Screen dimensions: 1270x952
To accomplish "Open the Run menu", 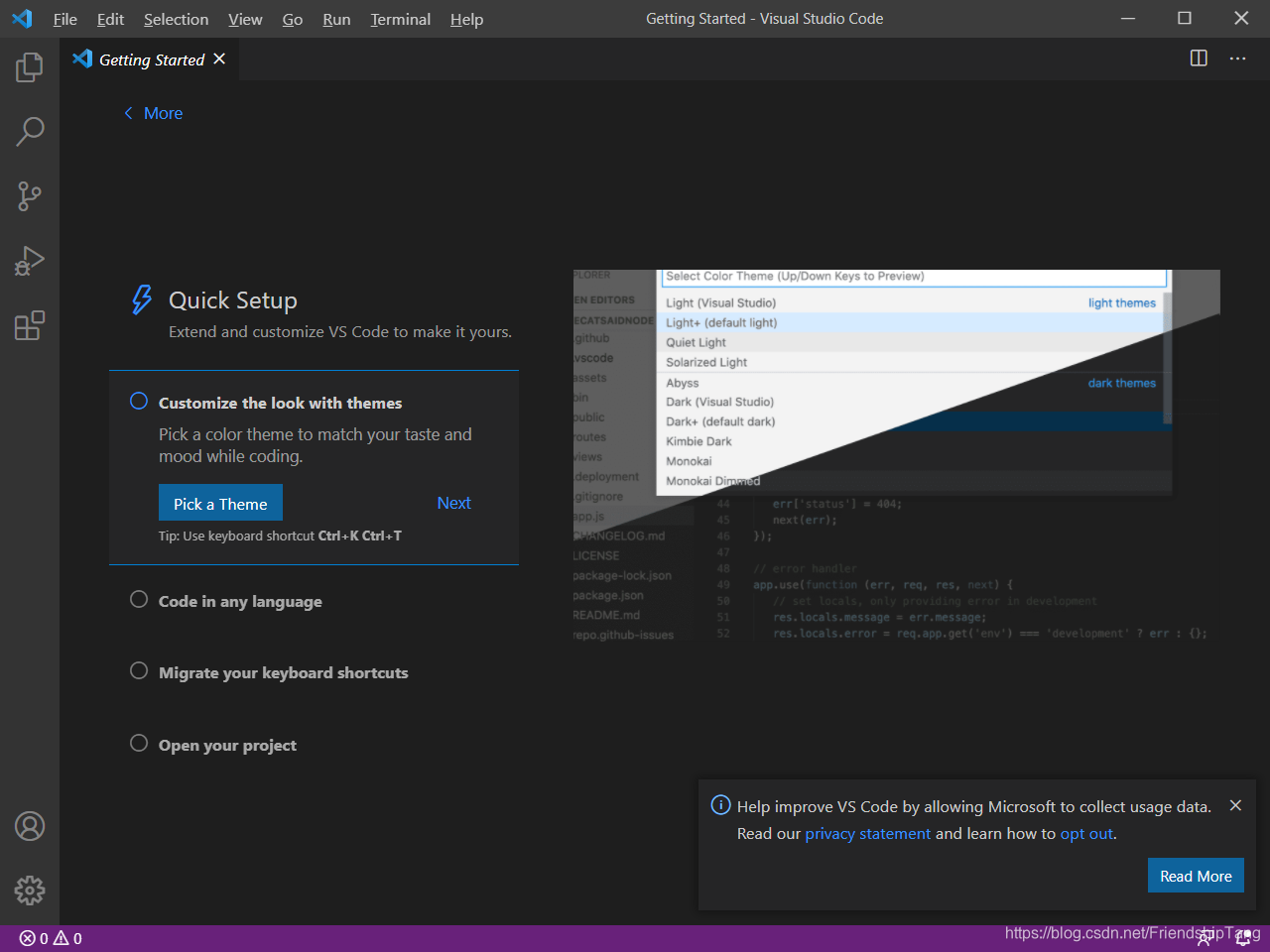I will pyautogui.click(x=336, y=19).
